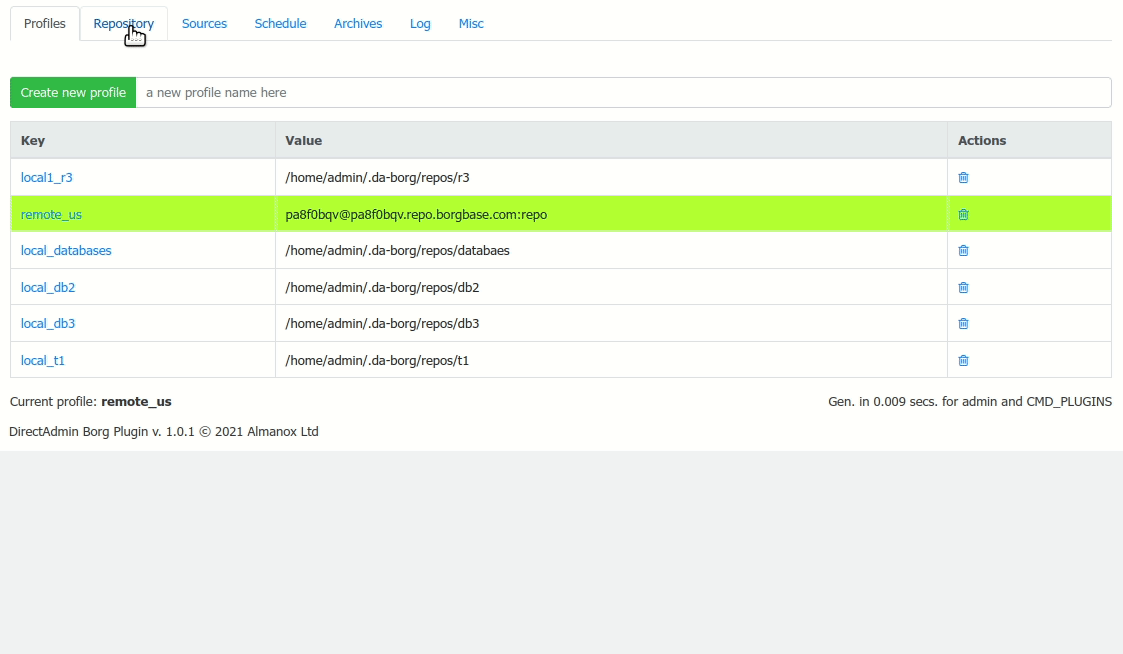Remove local_databases using its delete icon

[x=963, y=250]
